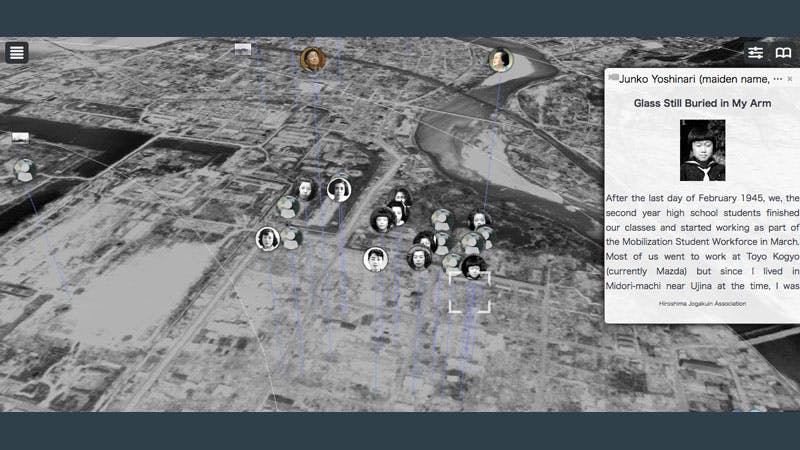Expand the truncated name ellipsis in panel header
The height and width of the screenshot is (450, 800).
778,79
